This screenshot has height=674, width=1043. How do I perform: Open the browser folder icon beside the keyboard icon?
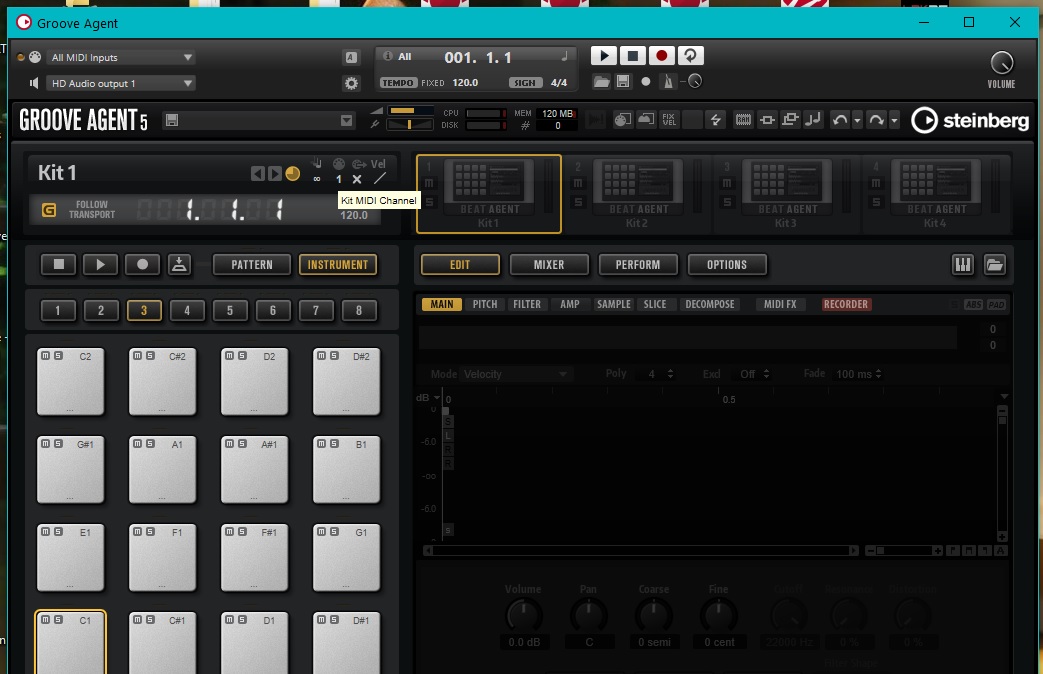[x=994, y=265]
